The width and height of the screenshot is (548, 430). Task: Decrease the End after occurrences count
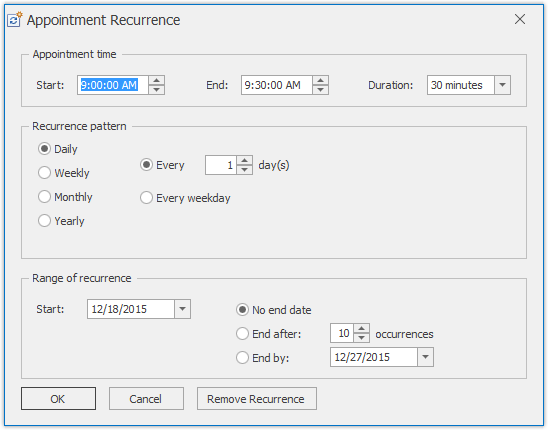point(362,338)
